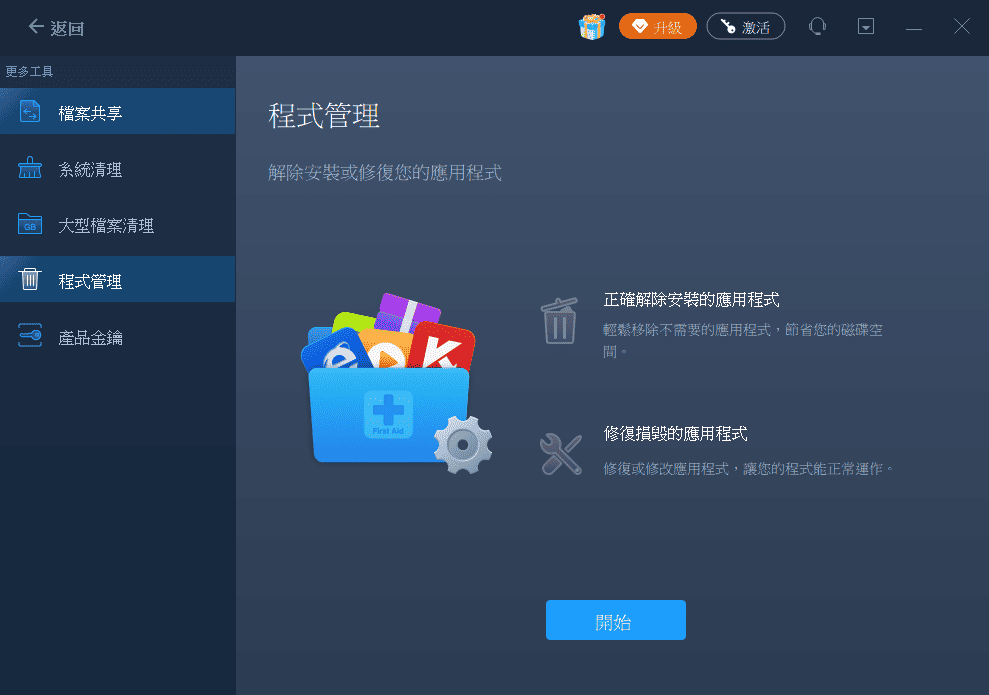This screenshot has width=989, height=695.
Task: Open the title bar dropdown arrow
Action: [866, 26]
